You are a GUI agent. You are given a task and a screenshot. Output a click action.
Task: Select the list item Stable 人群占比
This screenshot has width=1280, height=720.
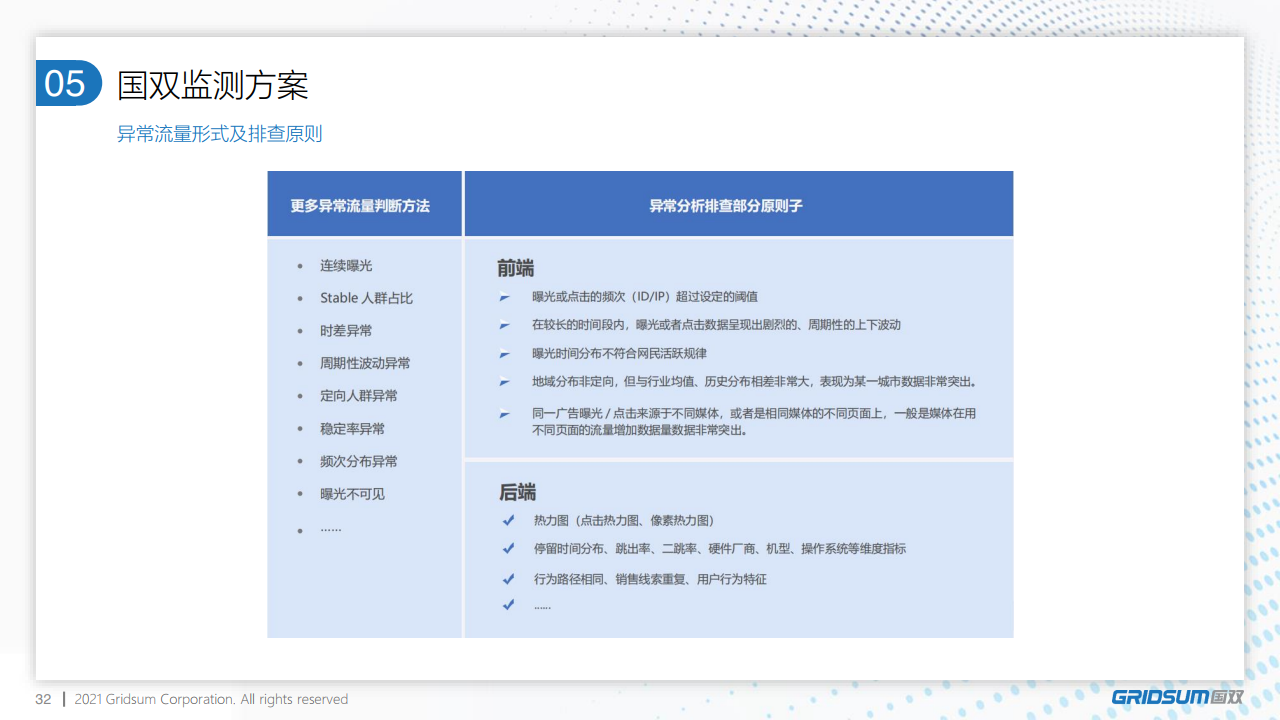pos(366,298)
